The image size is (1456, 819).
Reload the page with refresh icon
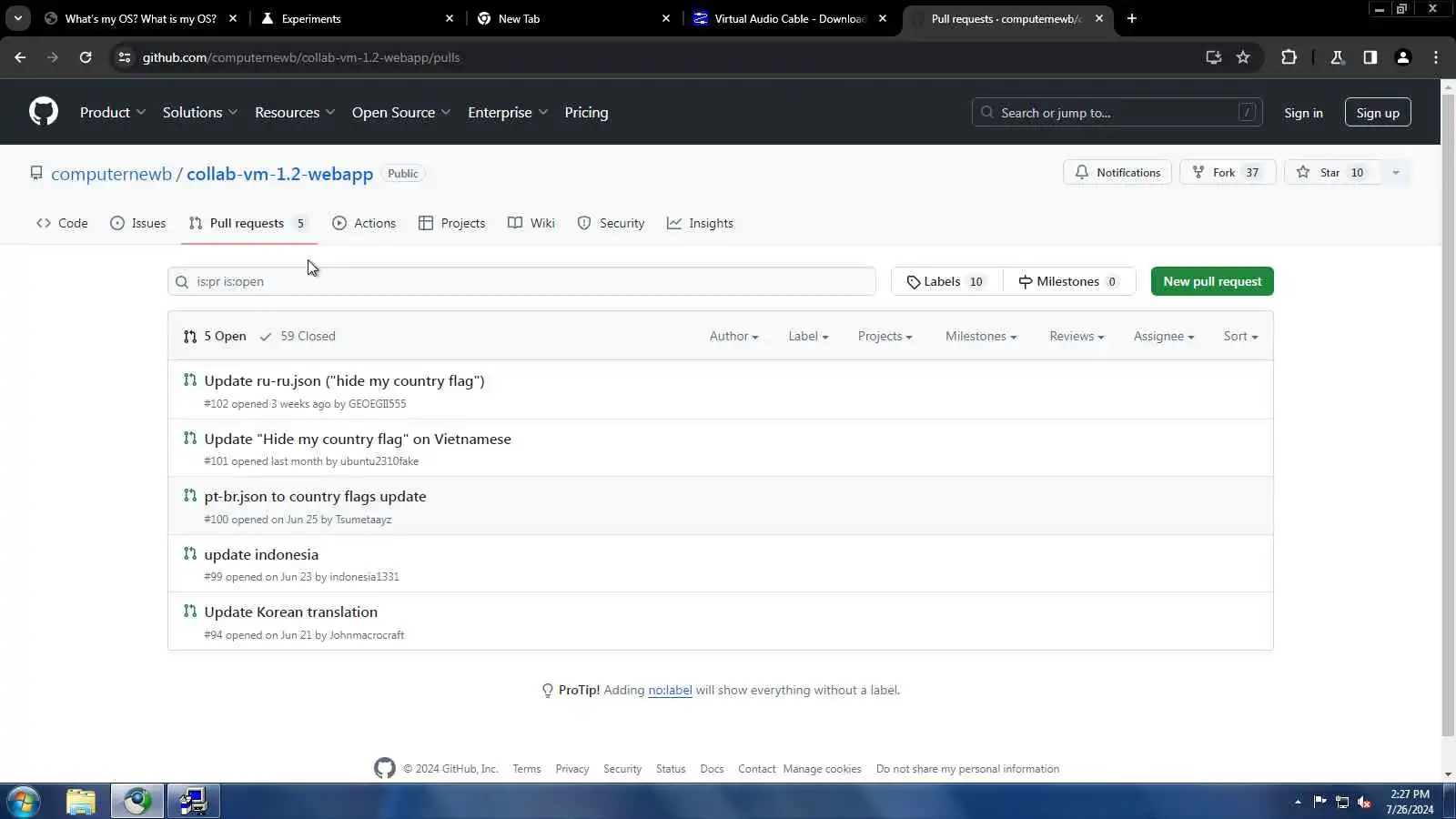(x=86, y=57)
